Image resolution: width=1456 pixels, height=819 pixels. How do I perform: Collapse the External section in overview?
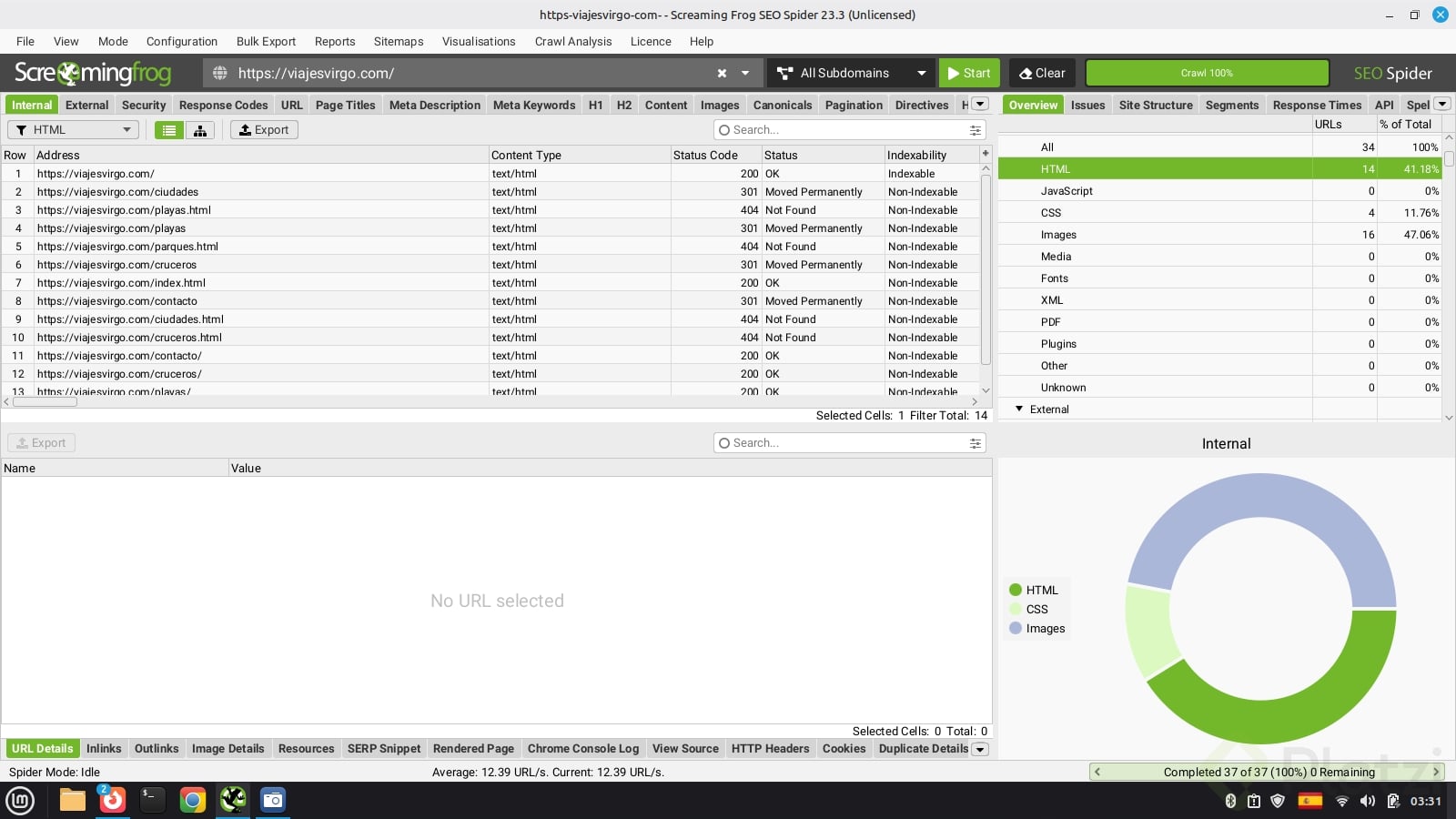click(1019, 409)
